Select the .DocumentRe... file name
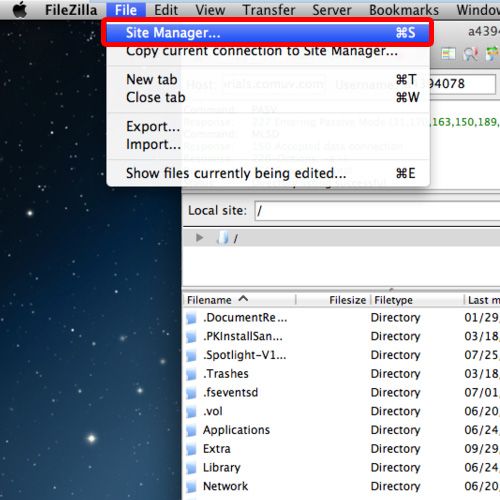 pos(245,318)
